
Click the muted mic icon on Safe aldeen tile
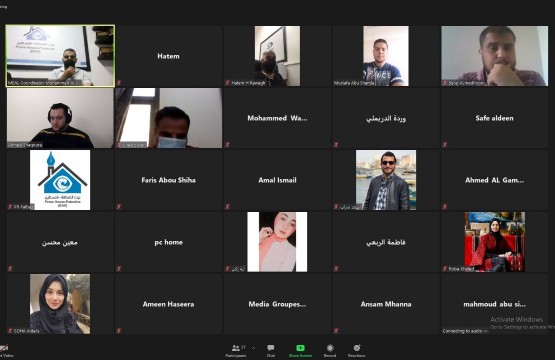coord(445,144)
